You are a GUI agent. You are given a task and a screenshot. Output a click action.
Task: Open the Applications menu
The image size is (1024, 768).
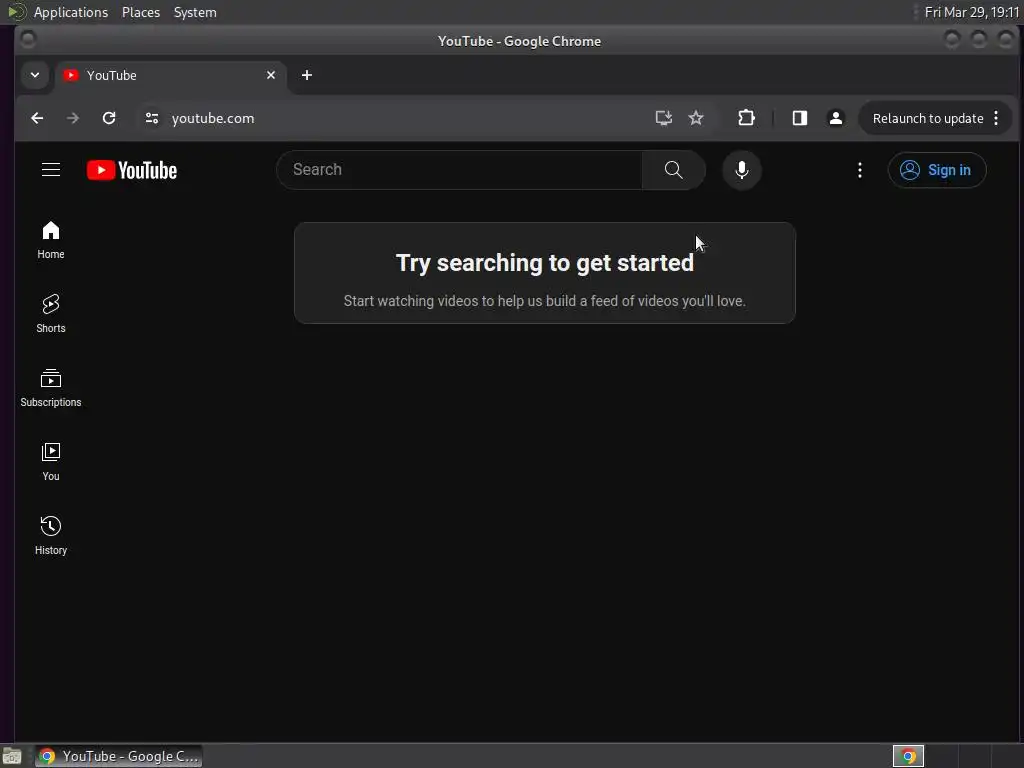(71, 12)
